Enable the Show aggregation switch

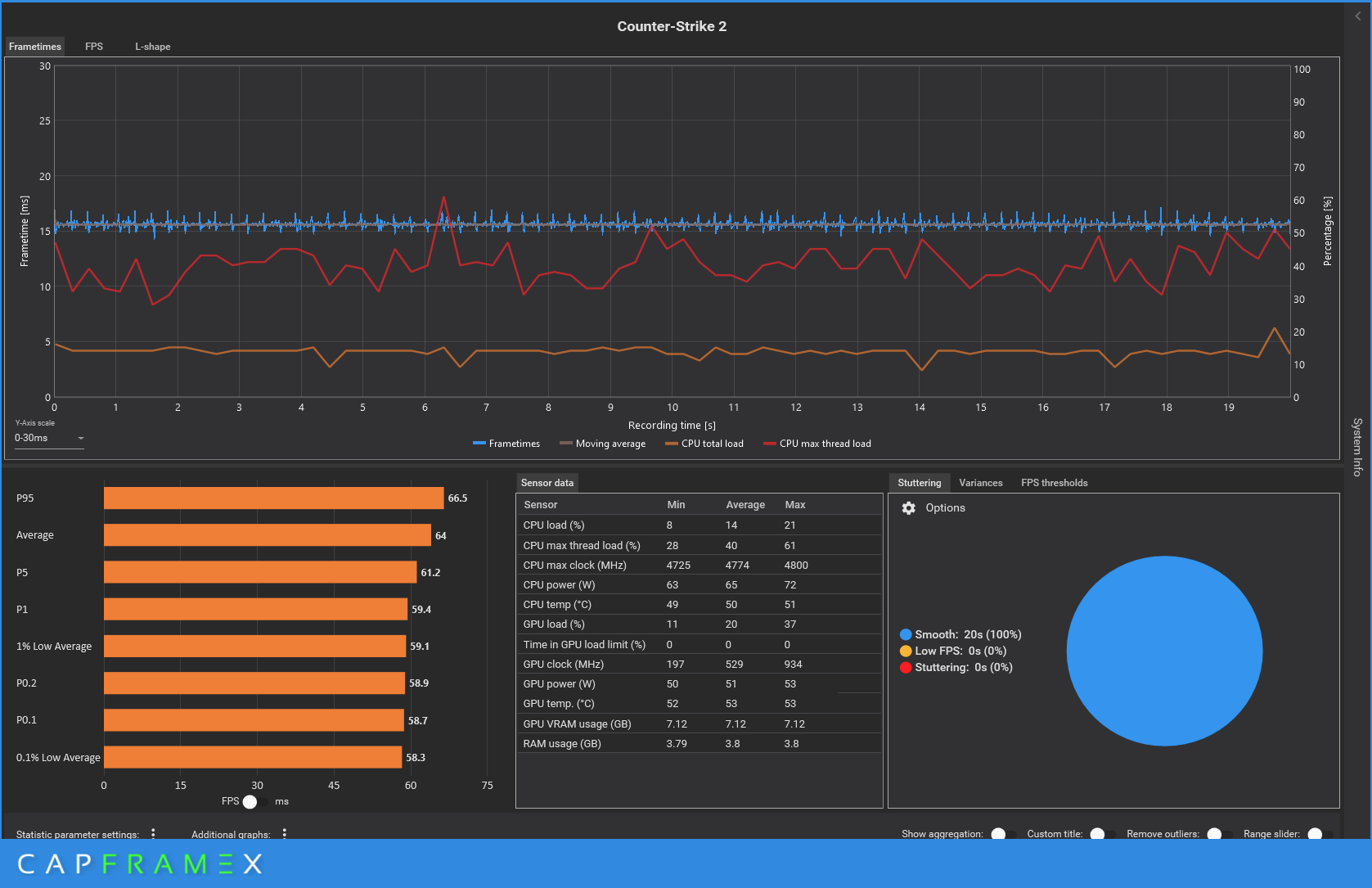coord(1003,834)
